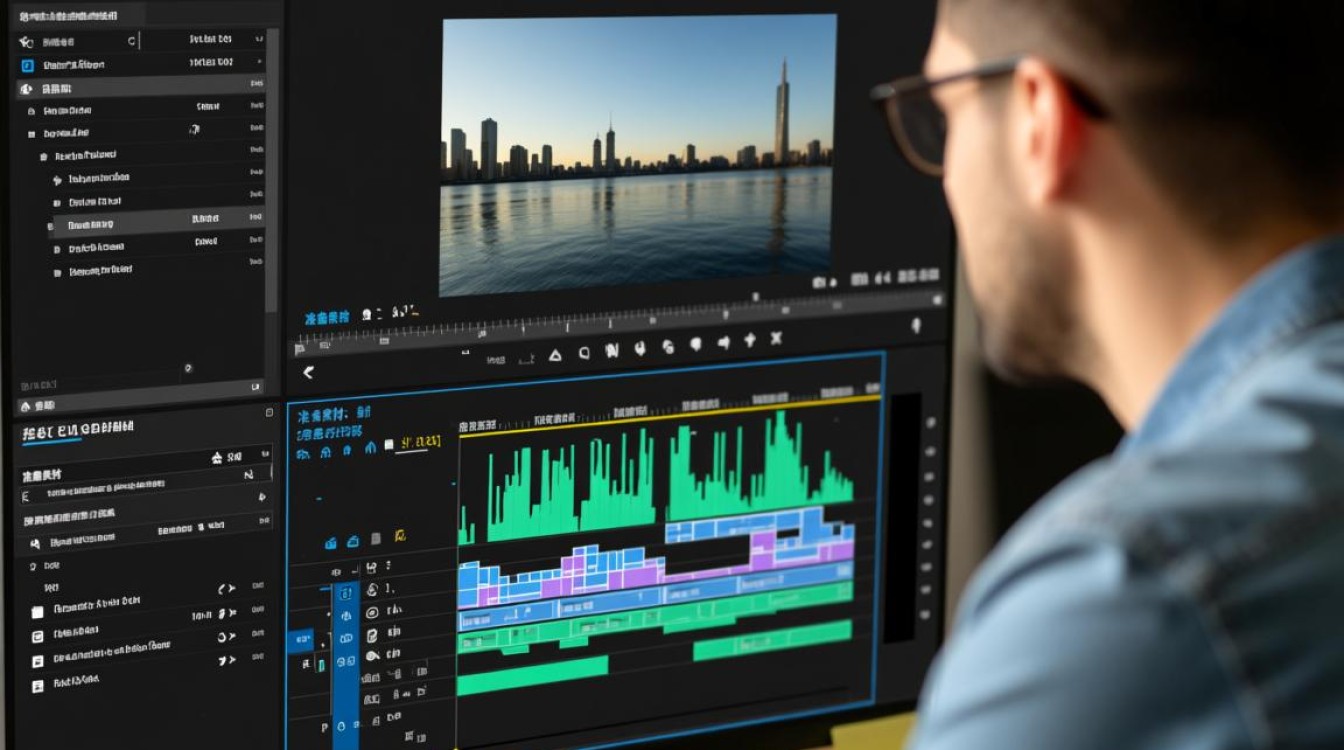
Task: Click on the preview monitor's time ruler
Action: click(x=620, y=324)
